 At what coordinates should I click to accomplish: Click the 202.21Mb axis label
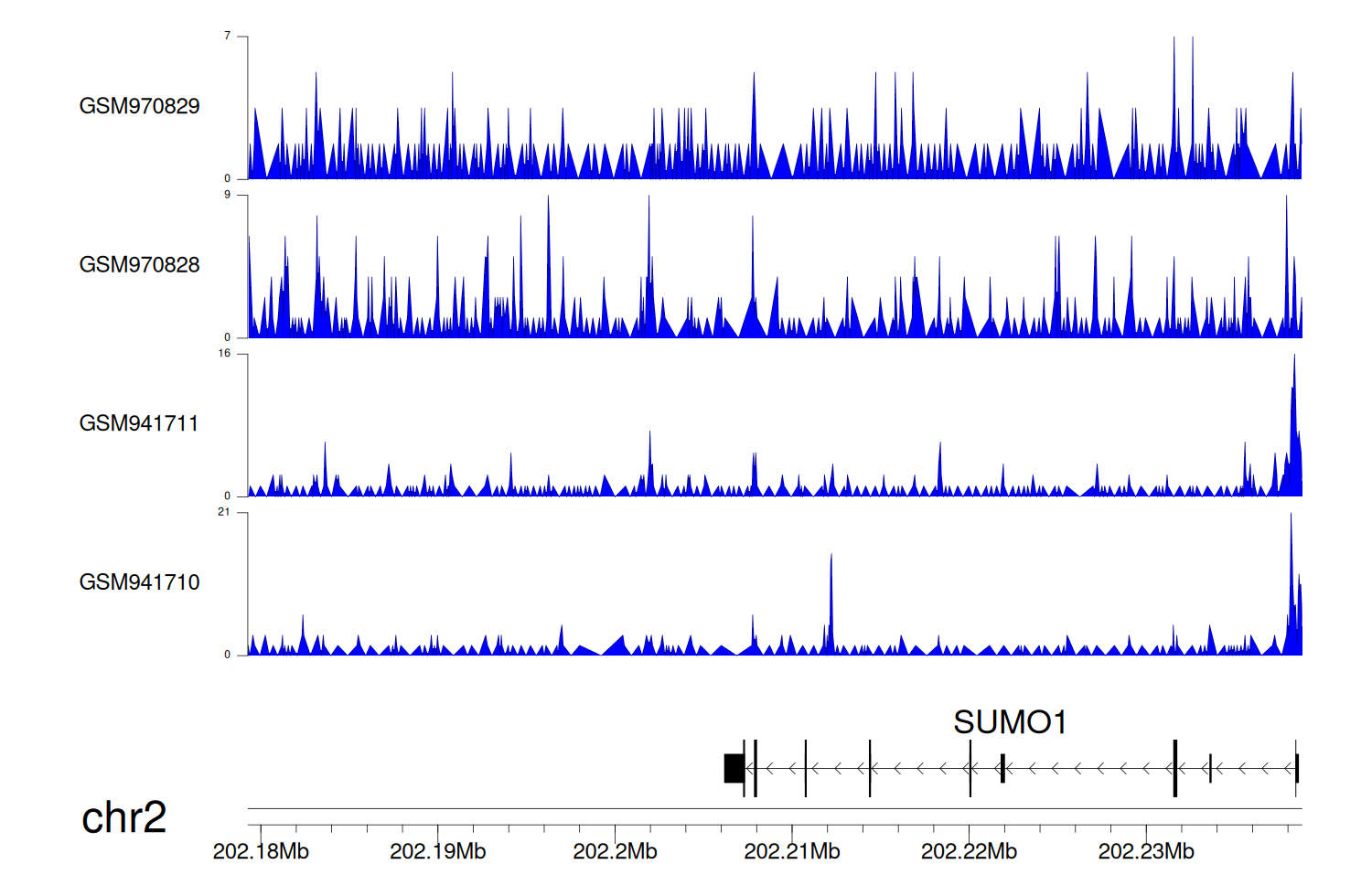791,852
